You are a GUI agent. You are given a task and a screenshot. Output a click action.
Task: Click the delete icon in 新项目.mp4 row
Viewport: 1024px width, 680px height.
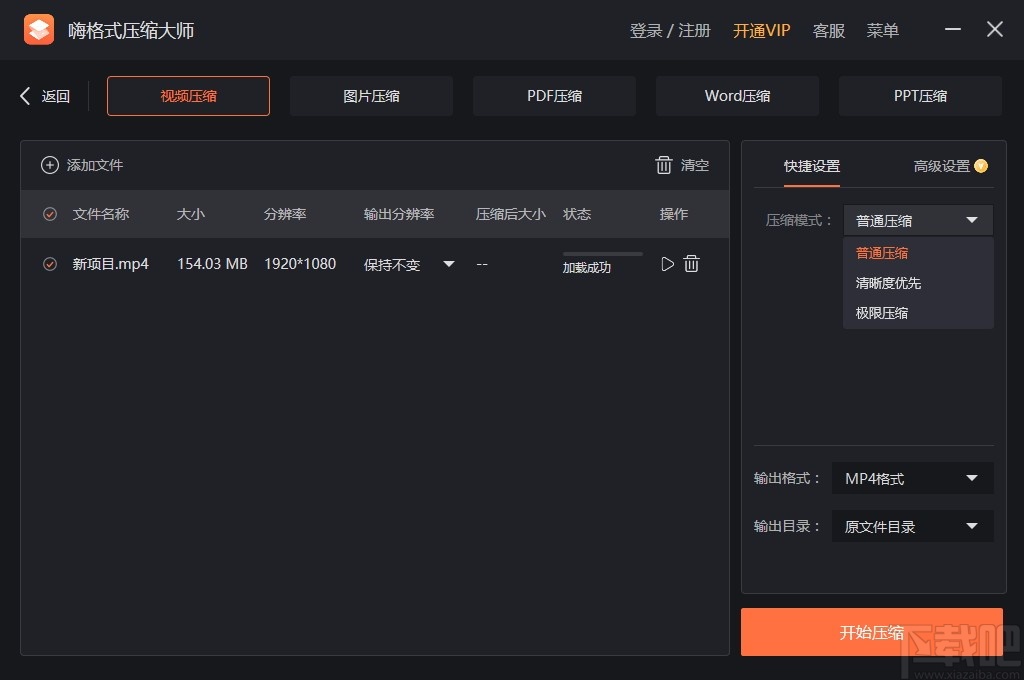[x=691, y=263]
